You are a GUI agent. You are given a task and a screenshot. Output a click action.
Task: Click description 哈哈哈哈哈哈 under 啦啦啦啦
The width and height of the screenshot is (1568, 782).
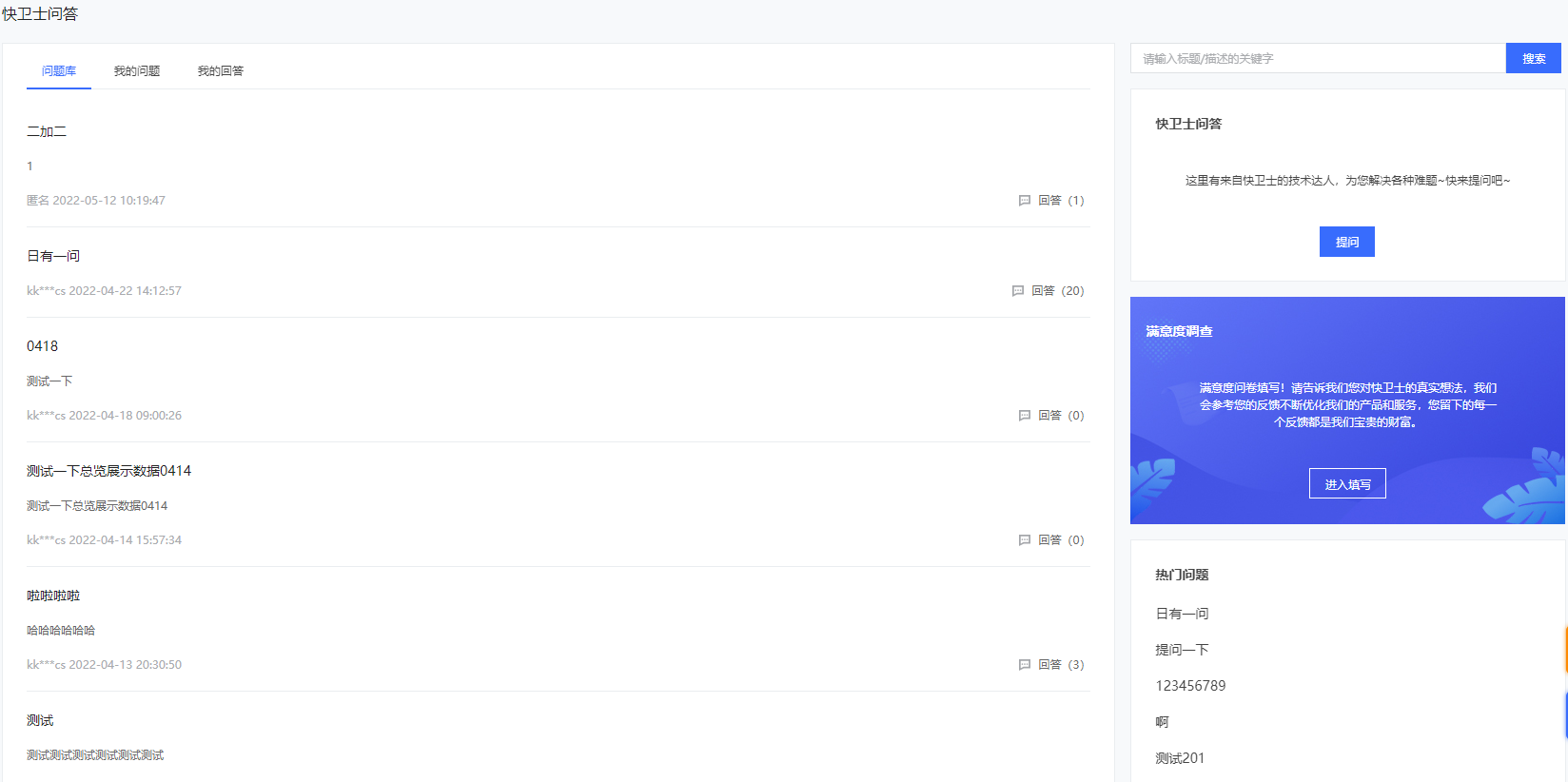tap(61, 631)
